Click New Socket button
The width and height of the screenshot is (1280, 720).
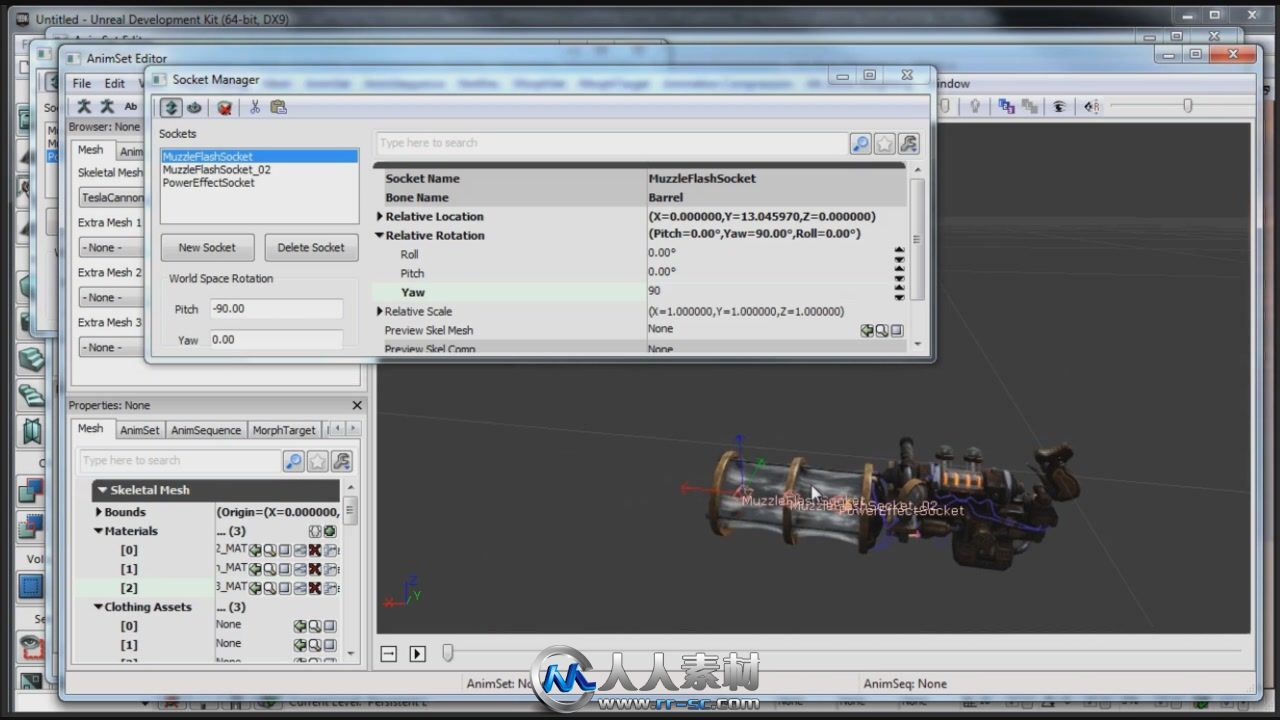[207, 247]
